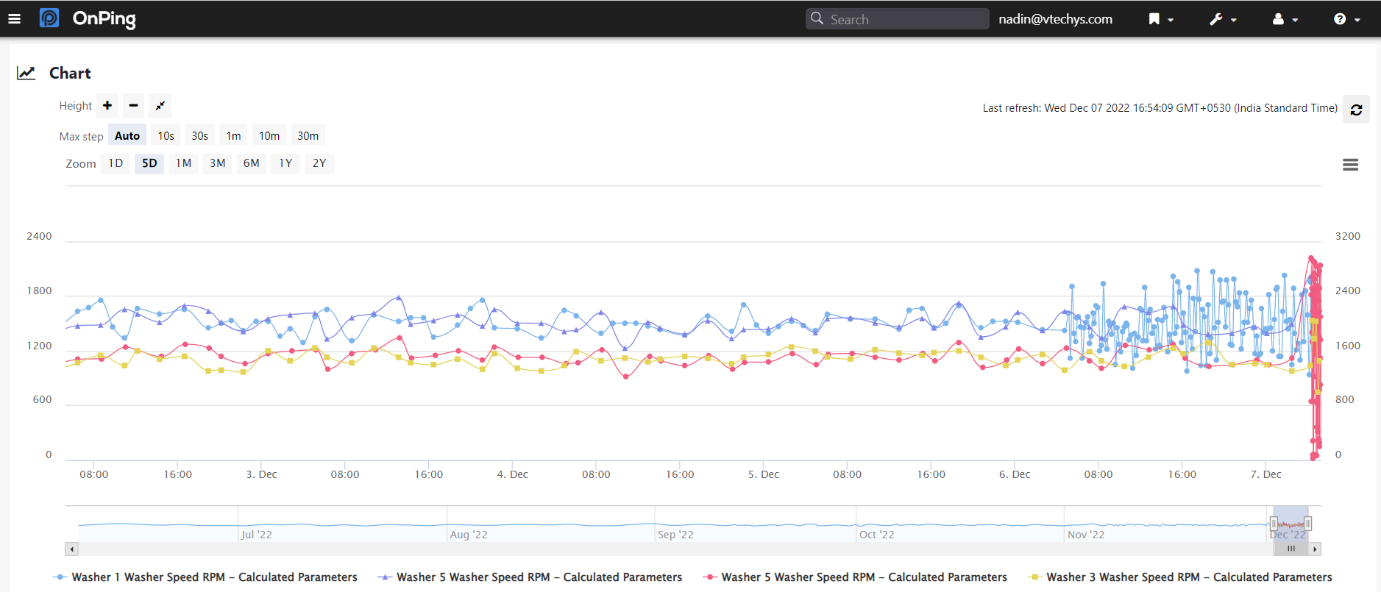Click the OnPing logo icon
Image resolution: width=1381 pixels, height=592 pixels.
[49, 18]
